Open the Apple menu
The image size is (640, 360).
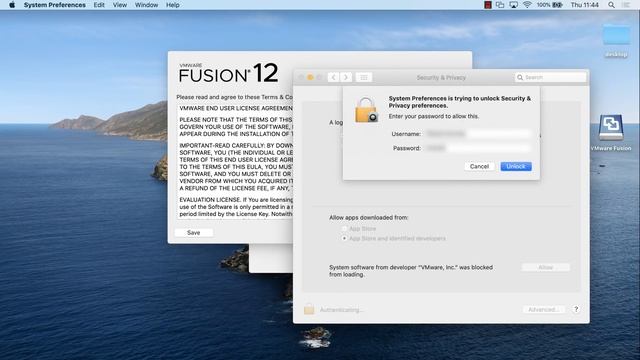click(12, 5)
